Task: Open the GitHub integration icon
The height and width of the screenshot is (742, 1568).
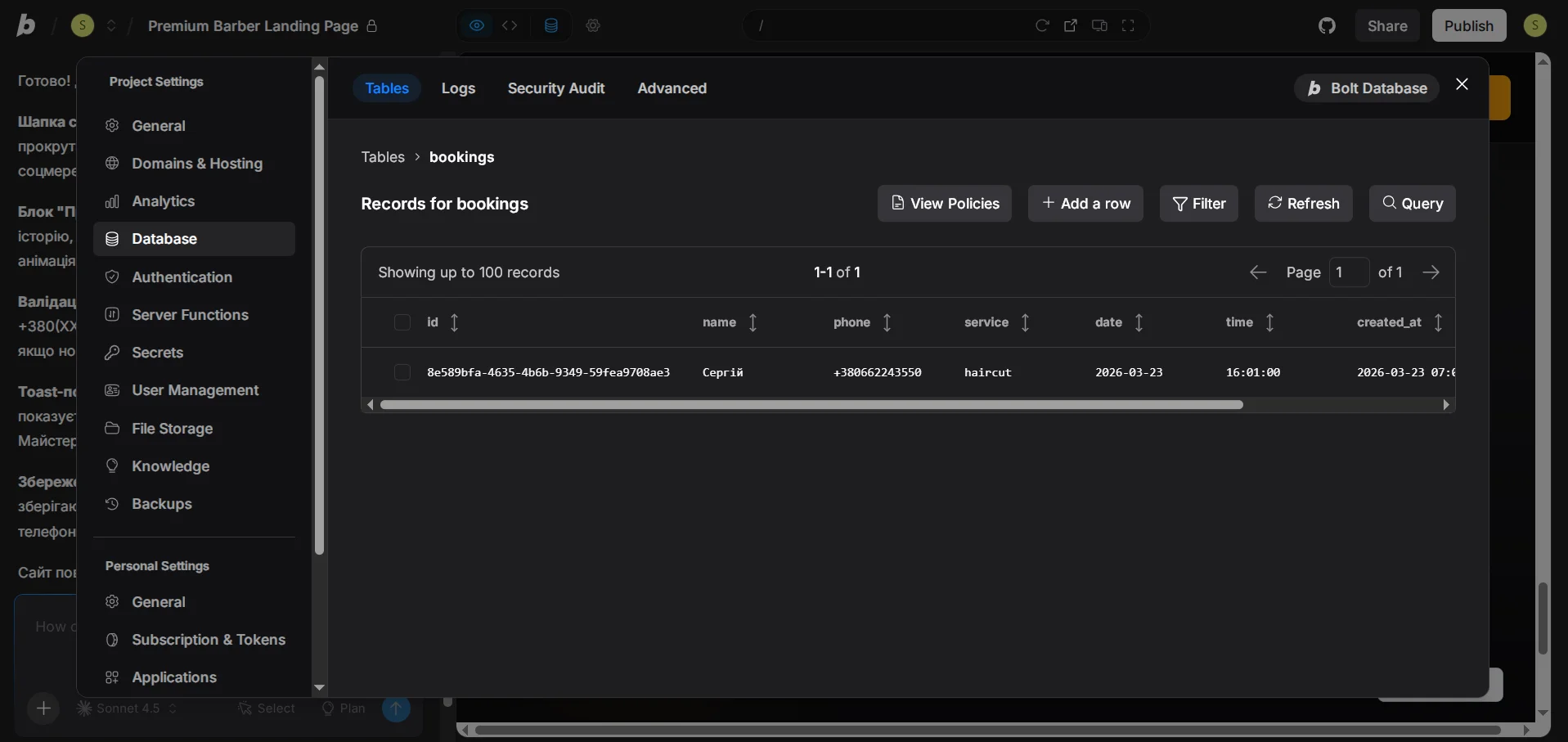Action: tap(1326, 25)
